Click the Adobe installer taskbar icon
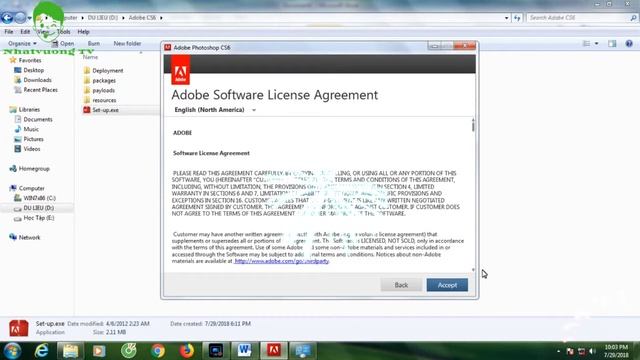 click(273, 351)
